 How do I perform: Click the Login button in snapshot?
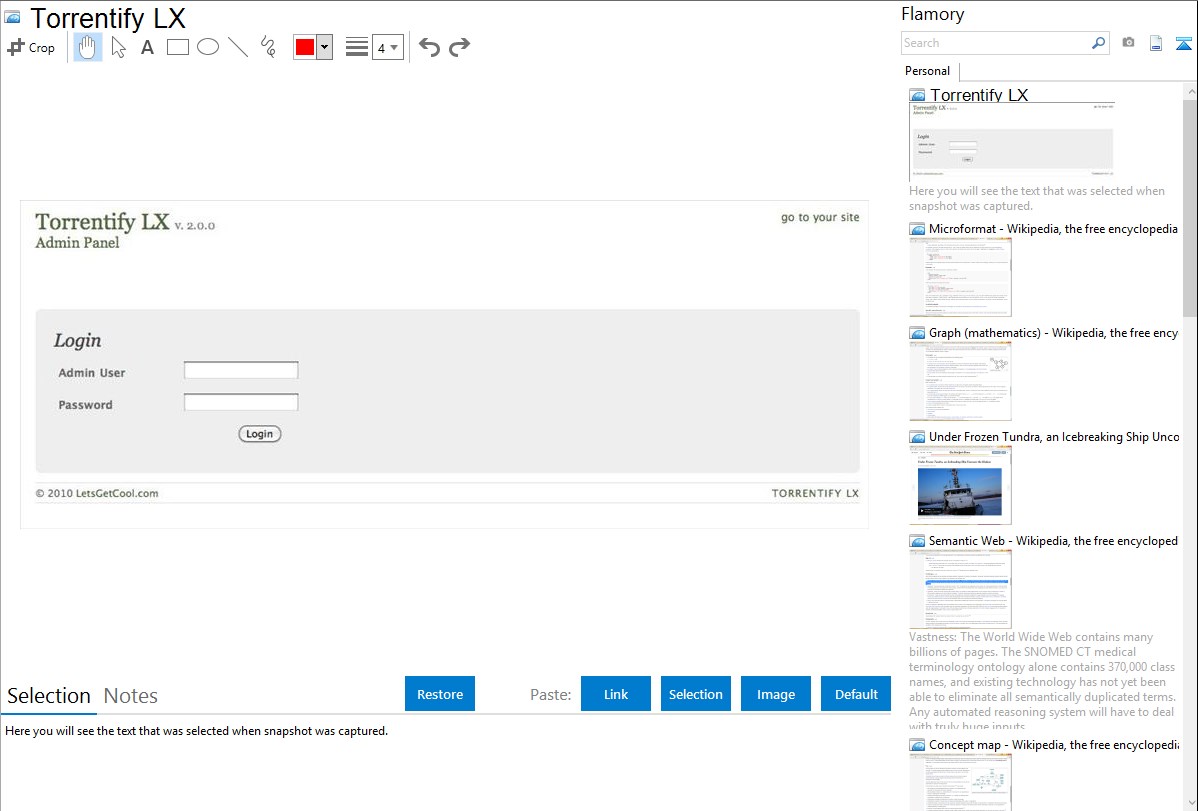pyautogui.click(x=260, y=434)
